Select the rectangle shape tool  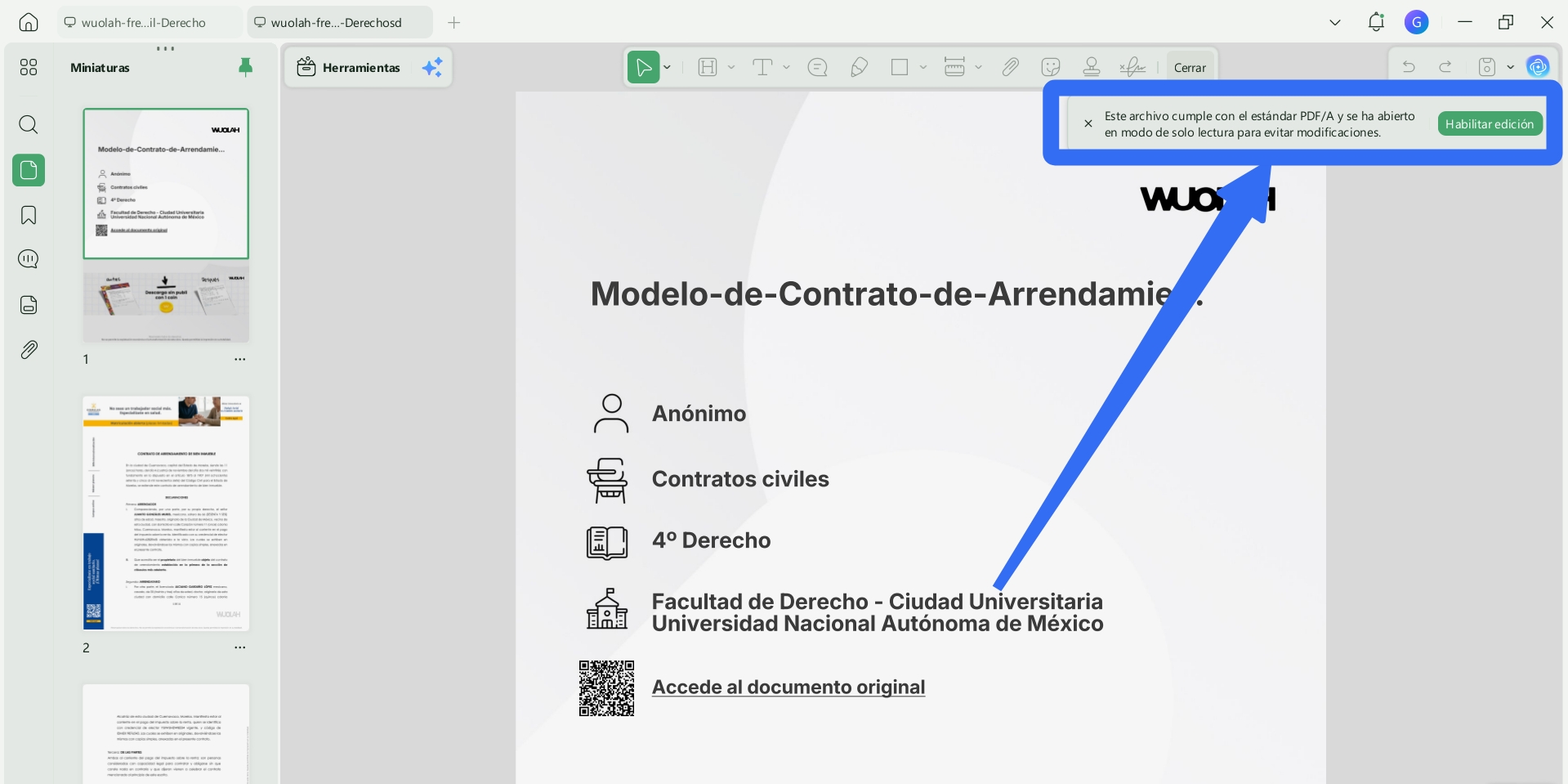900,67
